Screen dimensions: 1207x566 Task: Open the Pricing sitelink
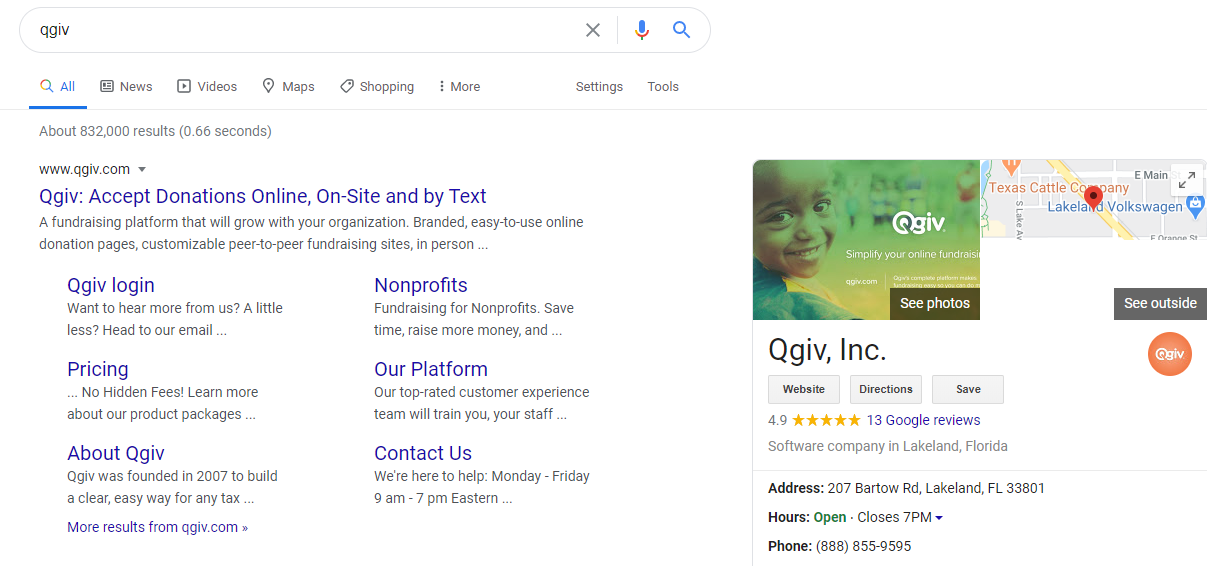98,369
